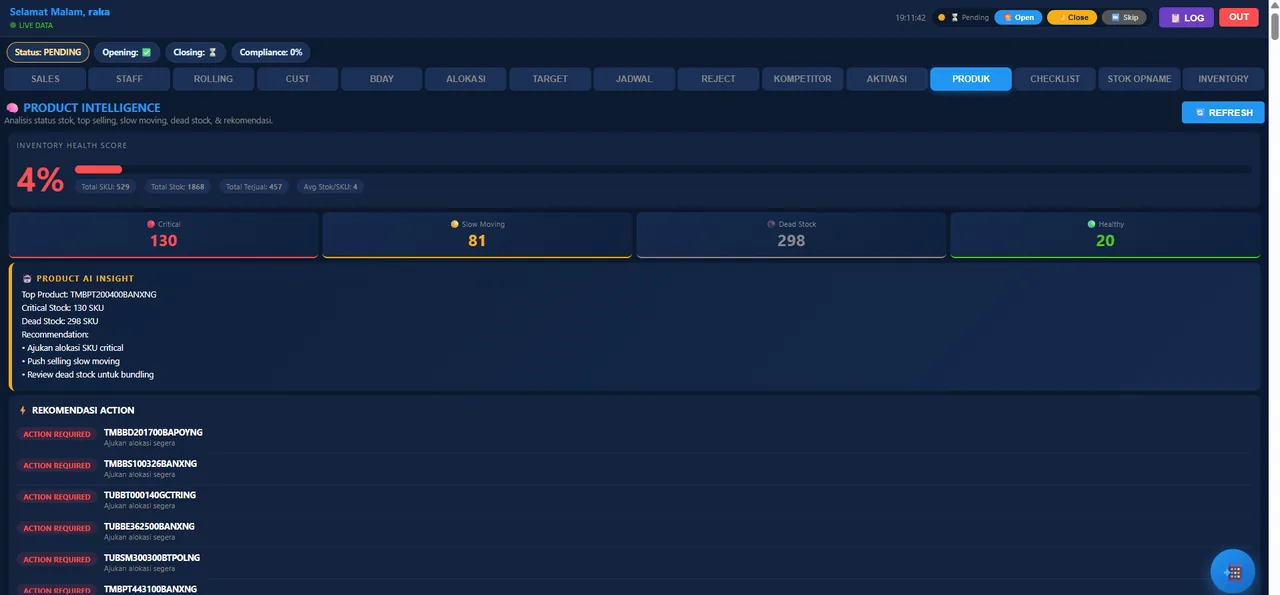Click the inventory health score progress bar
1280x595 pixels.
[662, 170]
